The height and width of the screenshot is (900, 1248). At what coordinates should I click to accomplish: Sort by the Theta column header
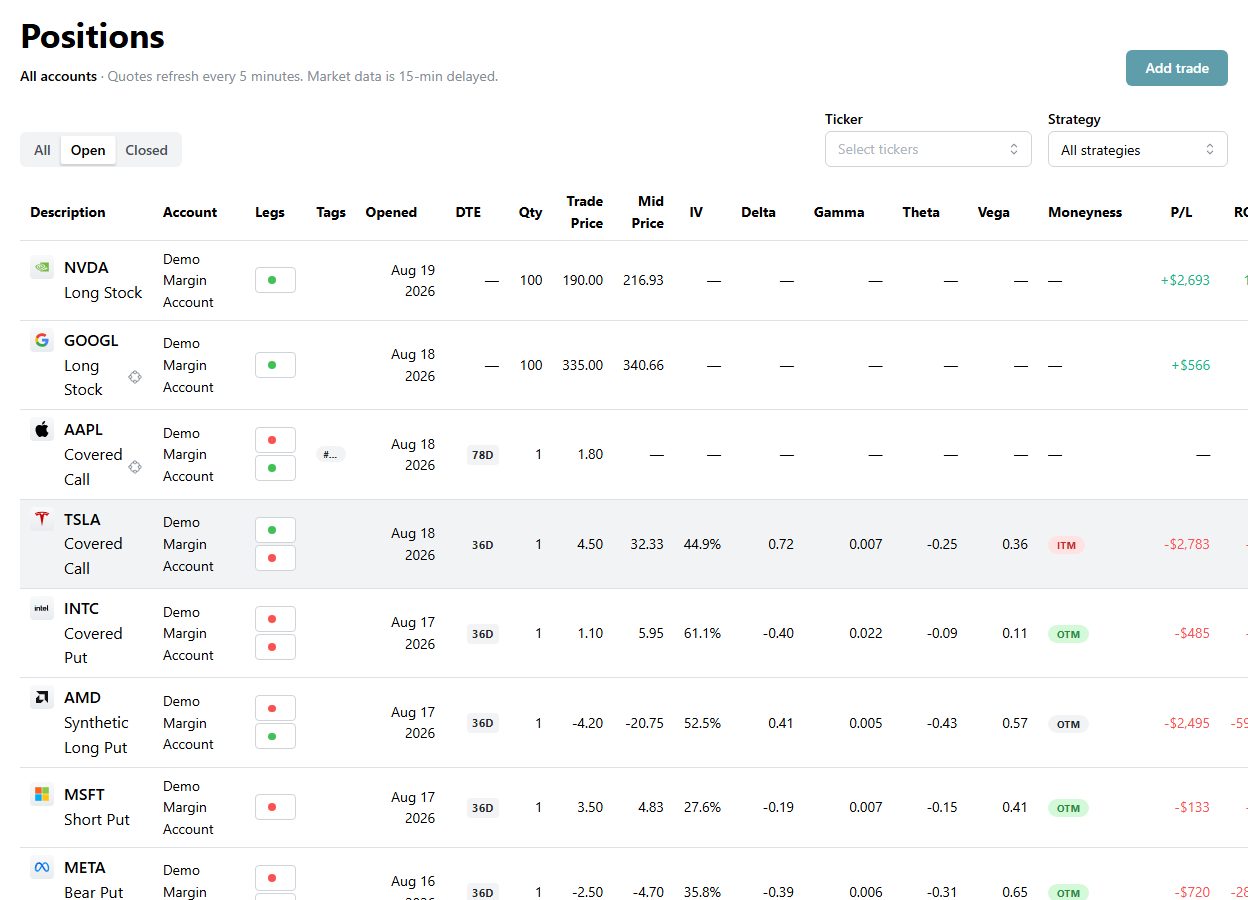pos(921,212)
